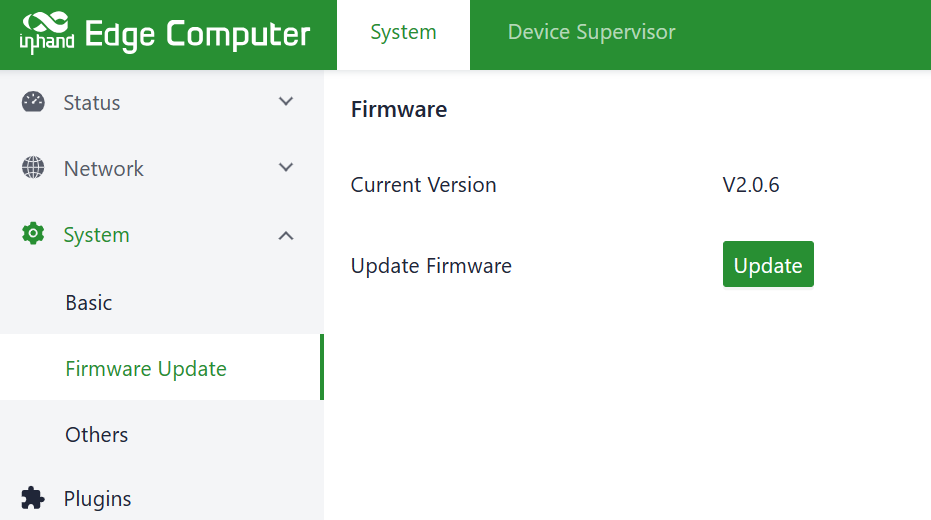This screenshot has height=520, width=931.
Task: Click the Current Version label
Action: tap(423, 185)
